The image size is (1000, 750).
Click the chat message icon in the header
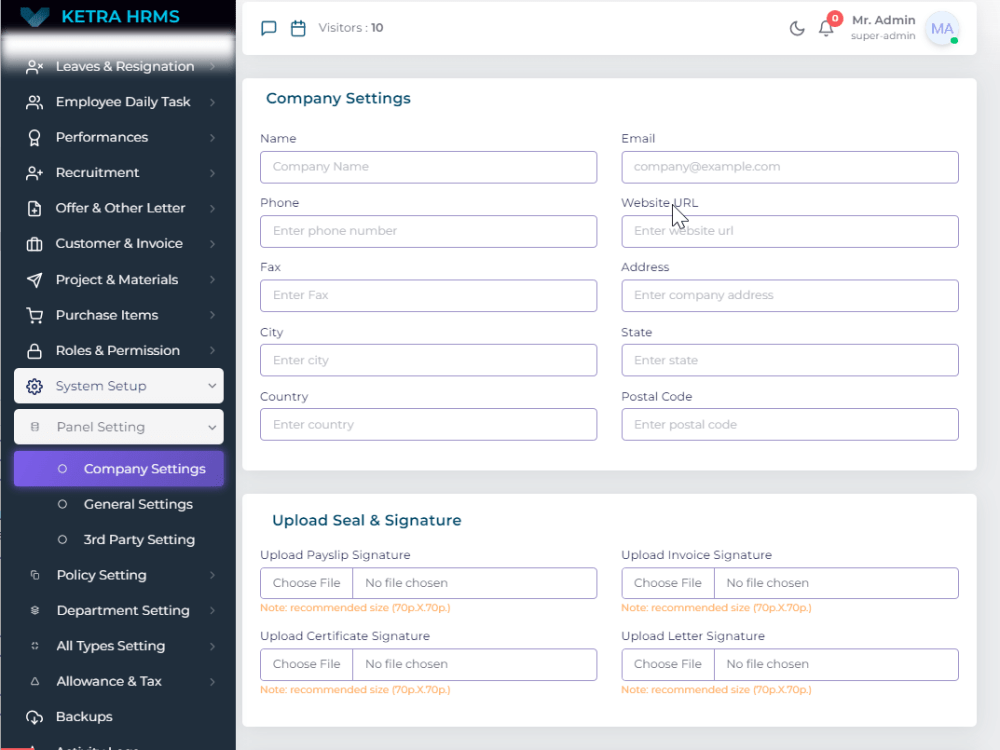click(x=268, y=28)
